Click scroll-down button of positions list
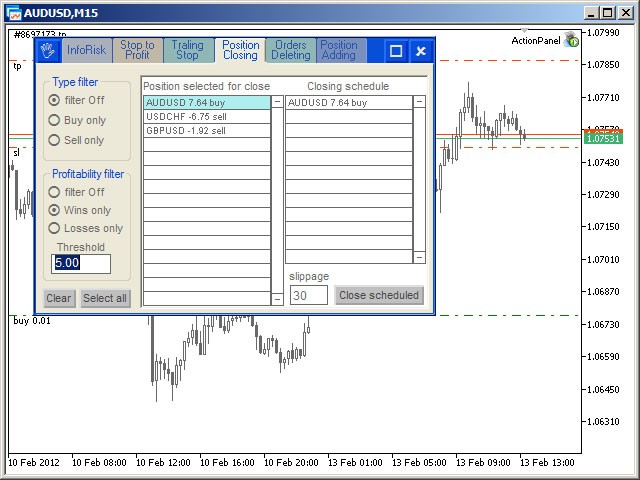The width and height of the screenshot is (640, 480). 277,299
